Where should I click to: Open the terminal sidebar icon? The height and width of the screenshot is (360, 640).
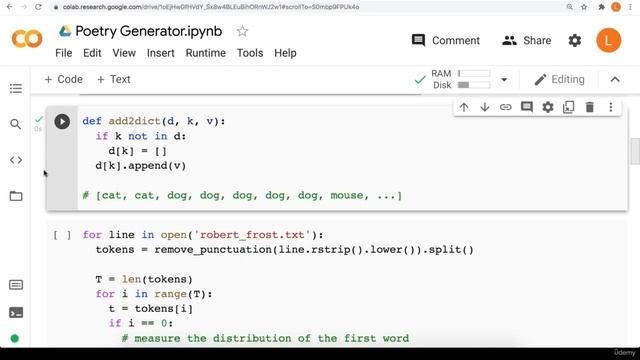[x=16, y=313]
